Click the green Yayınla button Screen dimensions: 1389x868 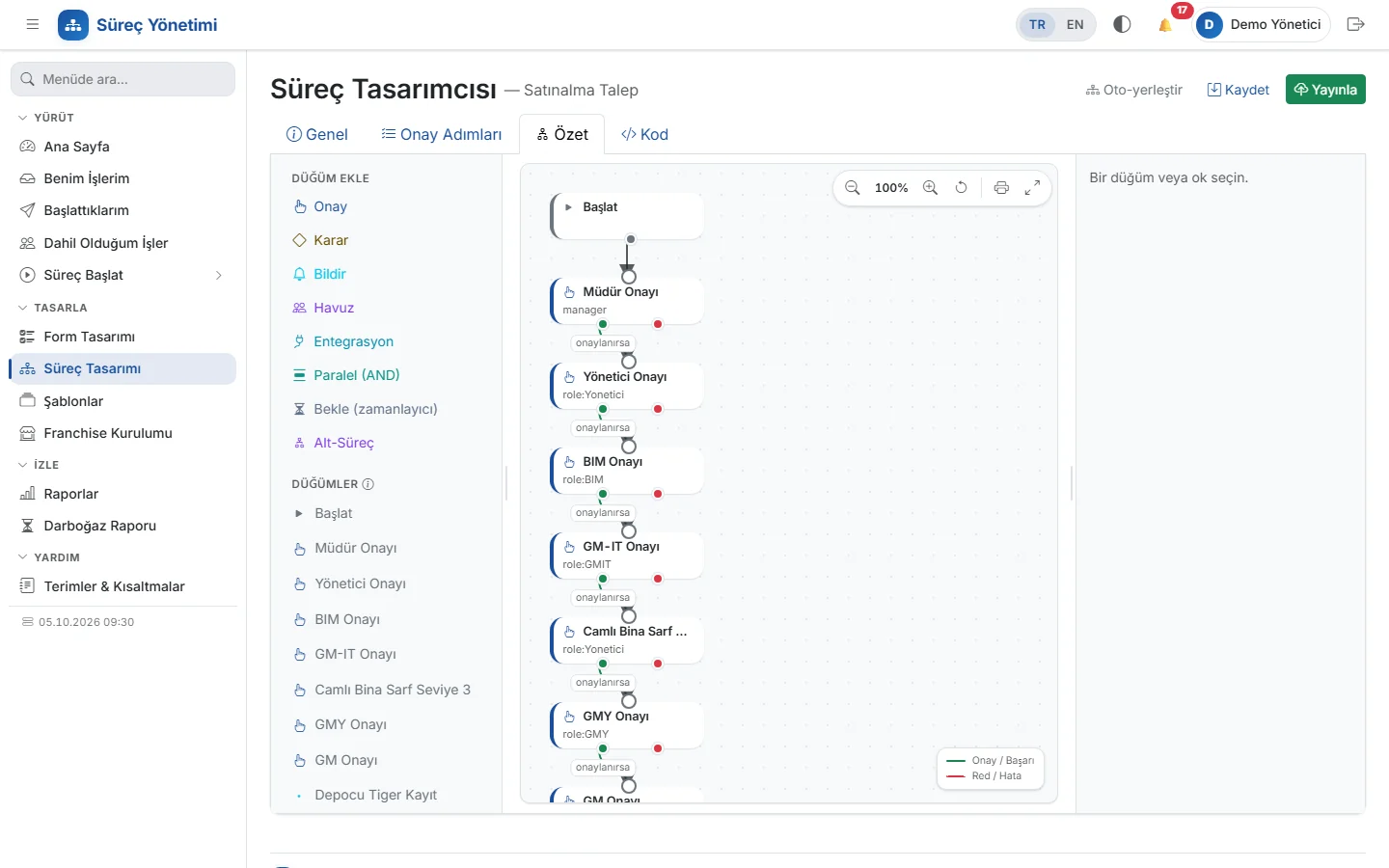pyautogui.click(x=1325, y=90)
